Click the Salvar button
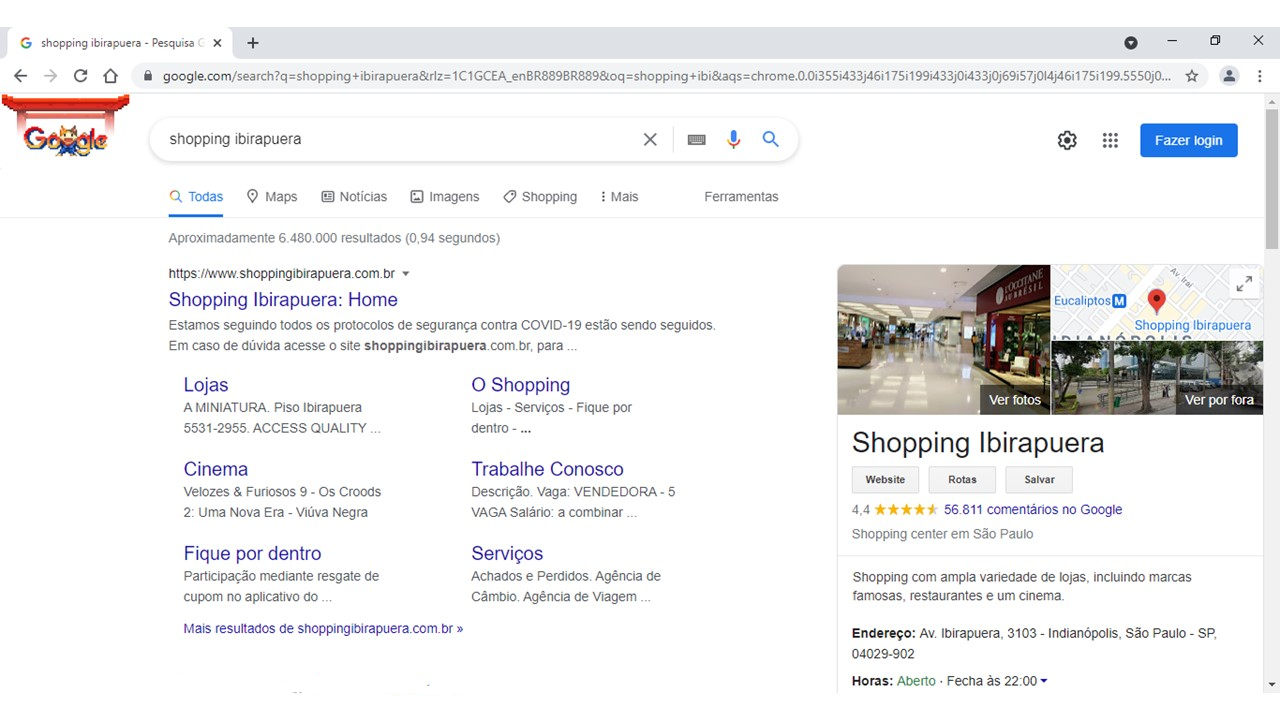Image resolution: width=1280 pixels, height=720 pixels. point(1039,480)
